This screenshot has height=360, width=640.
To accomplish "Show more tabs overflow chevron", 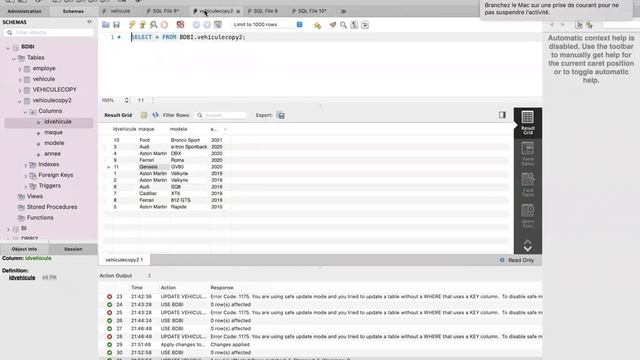I will [343, 11].
